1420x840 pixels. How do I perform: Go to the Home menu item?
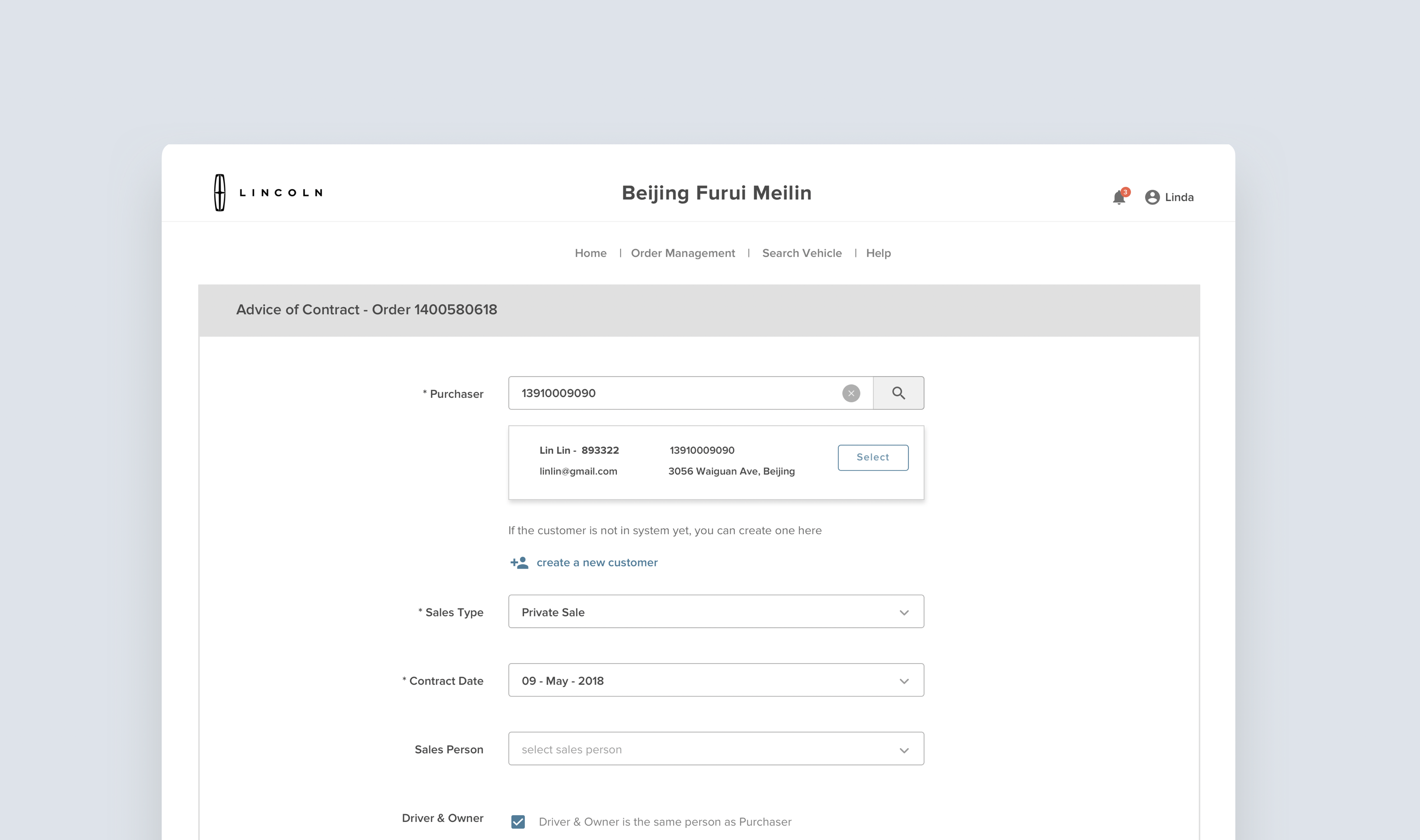[590, 253]
